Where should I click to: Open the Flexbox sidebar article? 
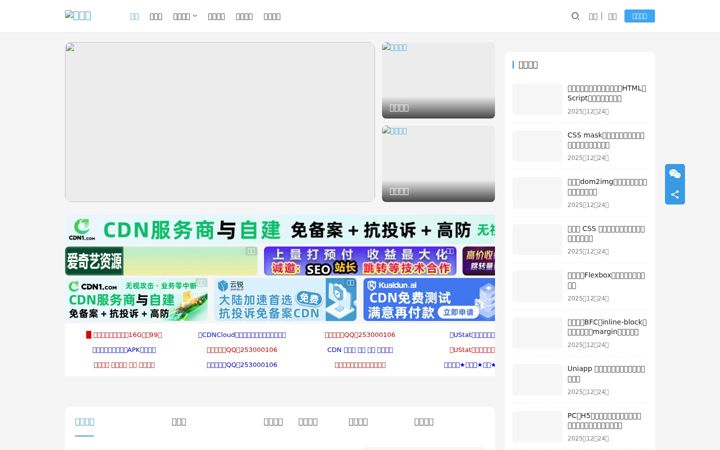pyautogui.click(x=606, y=281)
